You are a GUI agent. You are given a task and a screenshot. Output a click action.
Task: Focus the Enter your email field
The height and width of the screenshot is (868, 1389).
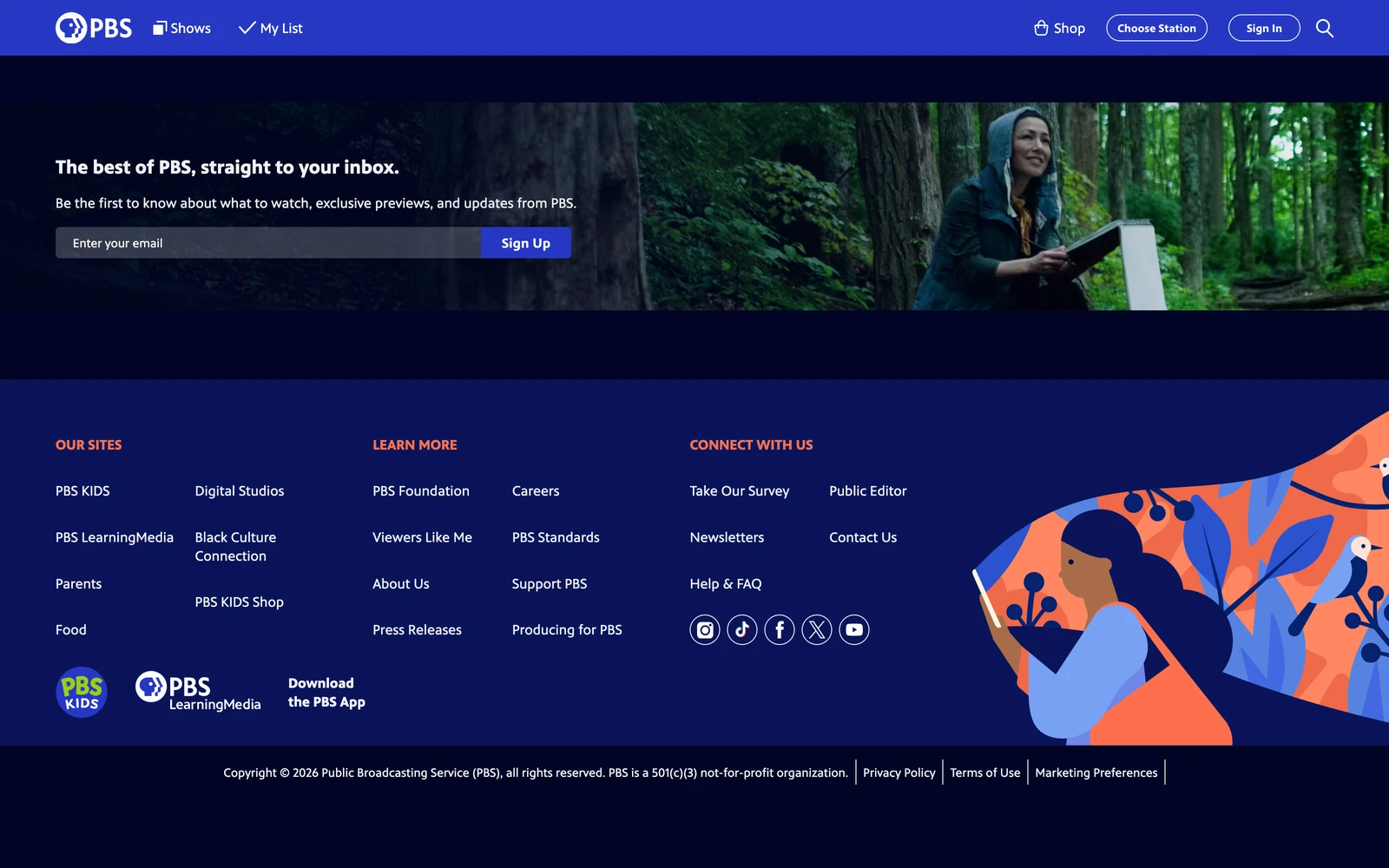(268, 243)
